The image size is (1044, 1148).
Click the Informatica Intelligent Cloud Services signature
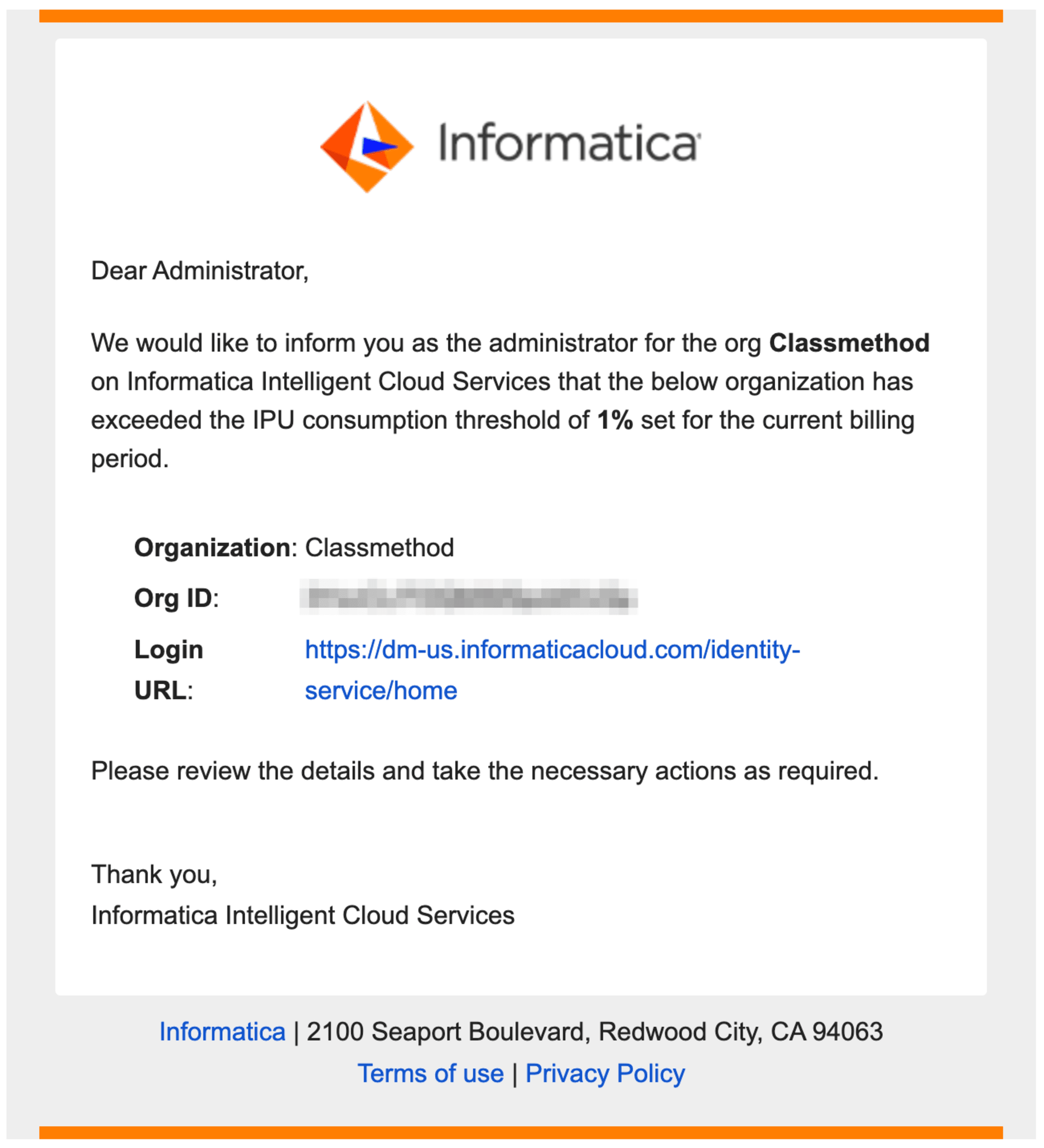(x=303, y=916)
